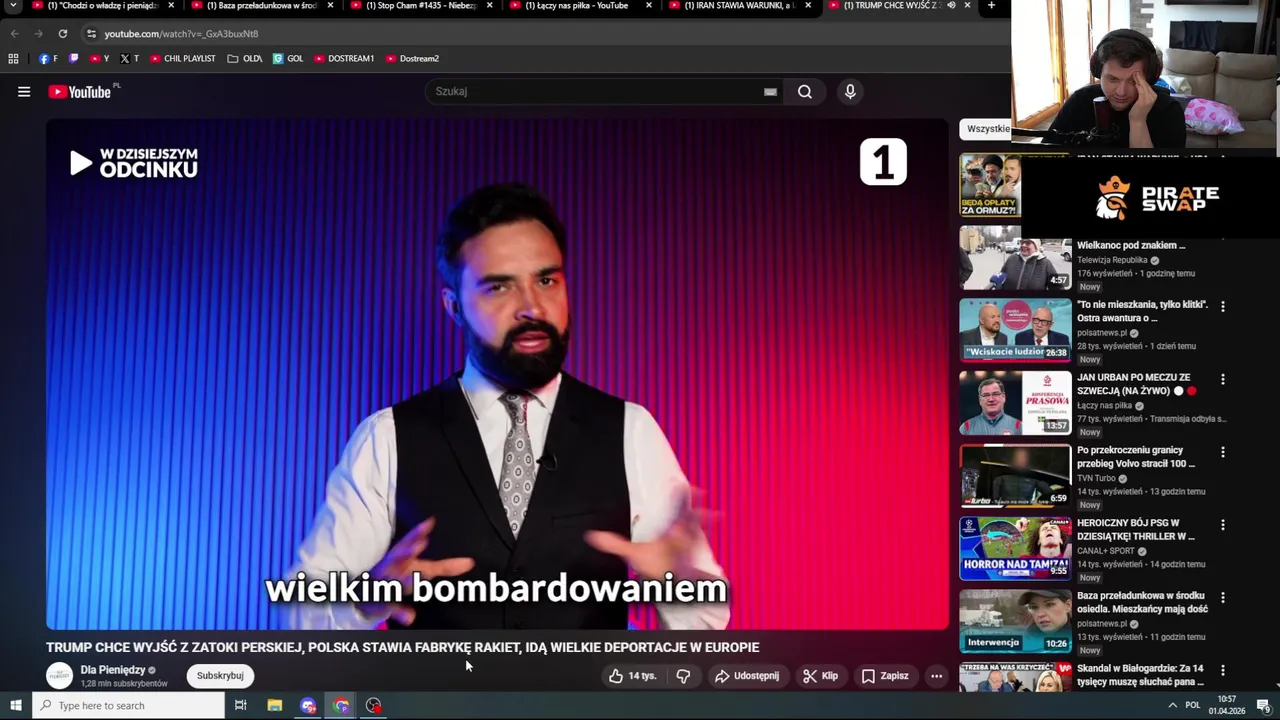The width and height of the screenshot is (1280, 720).
Task: Reload the page in browser
Action: pyautogui.click(x=62, y=34)
